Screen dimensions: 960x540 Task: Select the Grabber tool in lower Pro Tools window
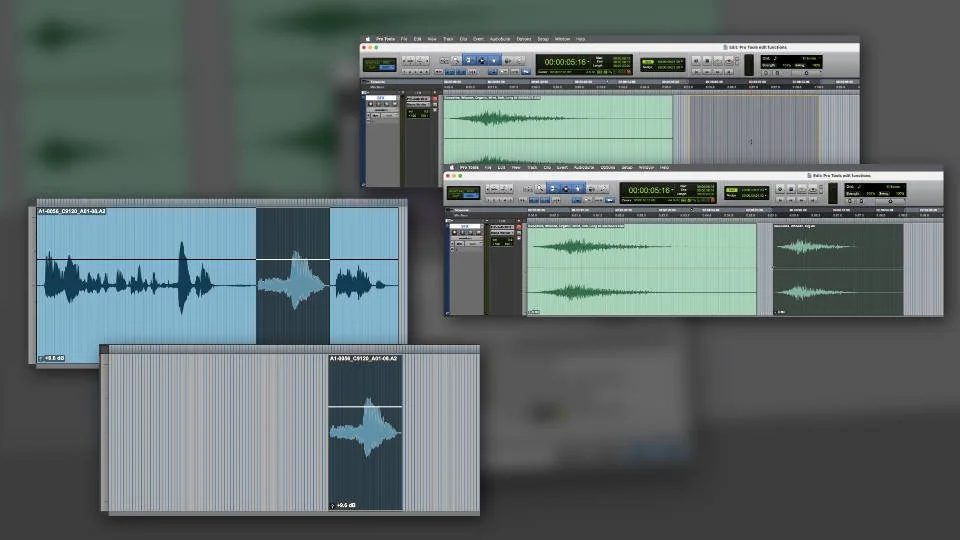click(579, 189)
